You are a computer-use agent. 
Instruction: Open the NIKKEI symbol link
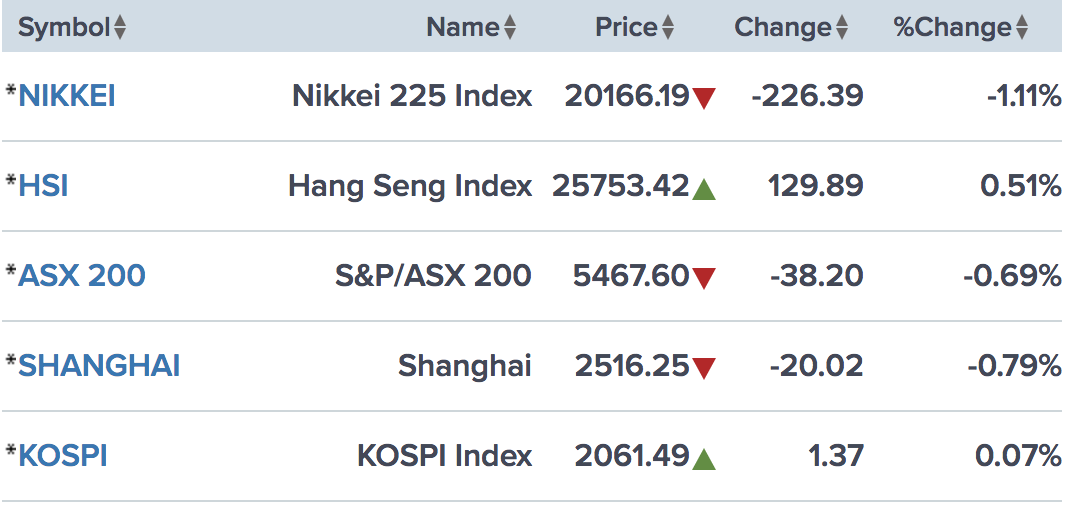[x=67, y=96]
